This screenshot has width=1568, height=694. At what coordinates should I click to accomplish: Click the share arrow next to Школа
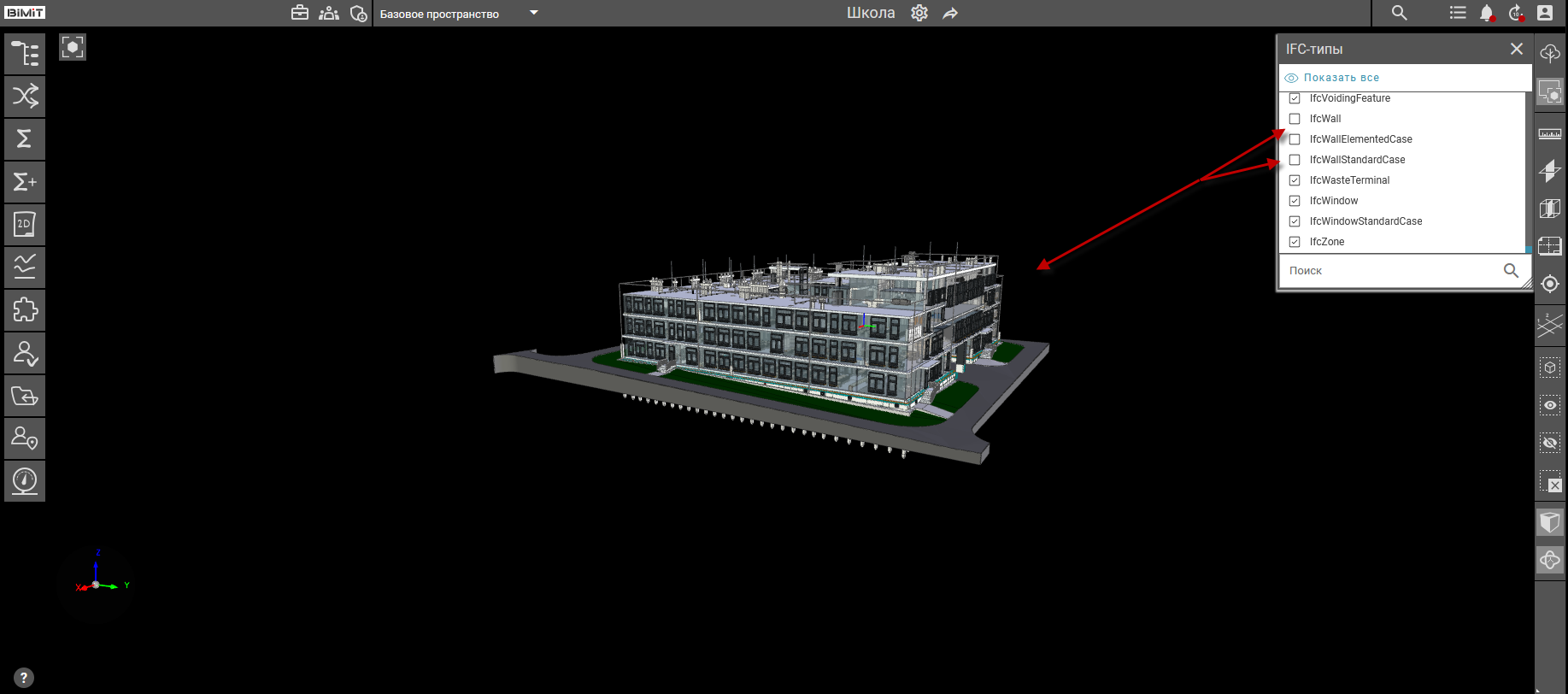pyautogui.click(x=950, y=13)
